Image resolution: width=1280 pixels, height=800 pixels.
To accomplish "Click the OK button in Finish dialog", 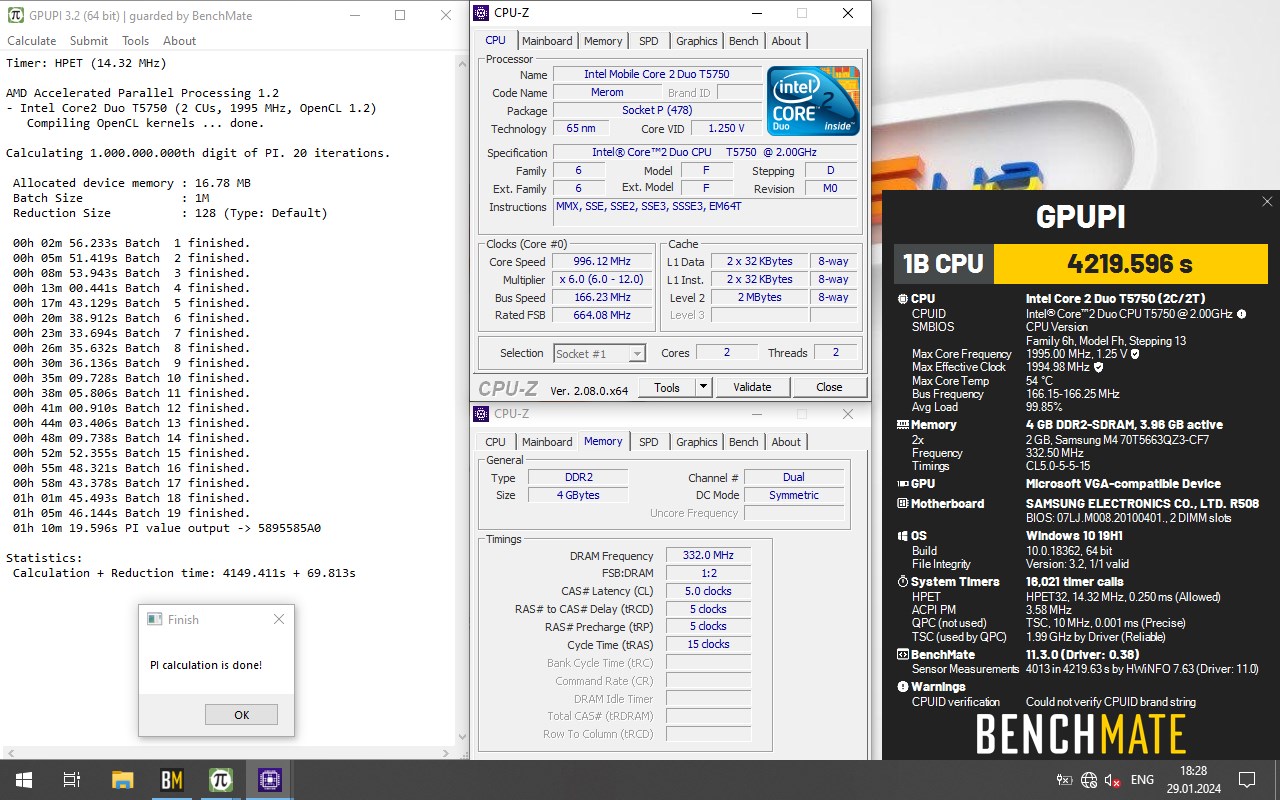I will coord(241,714).
